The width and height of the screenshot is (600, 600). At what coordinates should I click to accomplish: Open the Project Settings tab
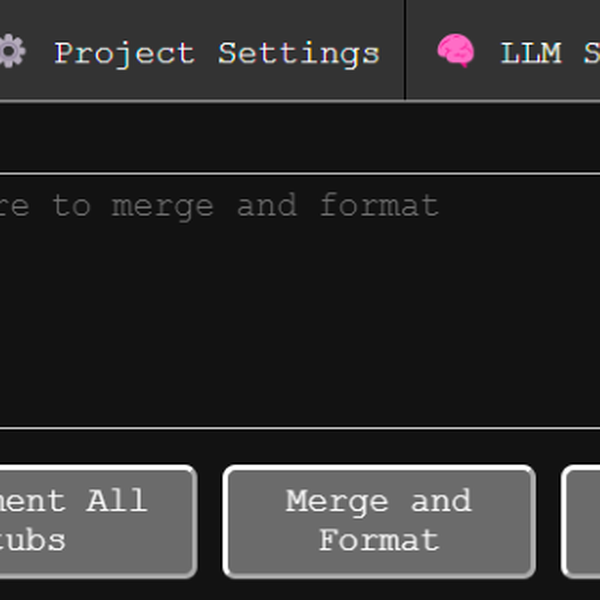tap(200, 51)
